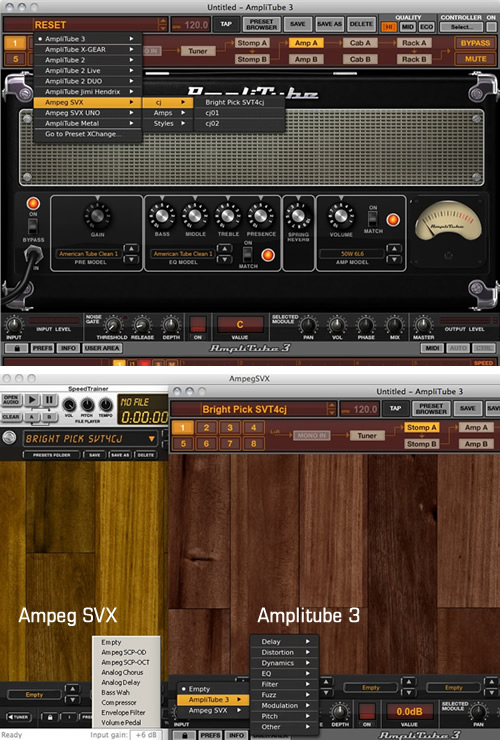500x740 pixels.
Task: Click the VU meter on the amp
Action: 448,222
